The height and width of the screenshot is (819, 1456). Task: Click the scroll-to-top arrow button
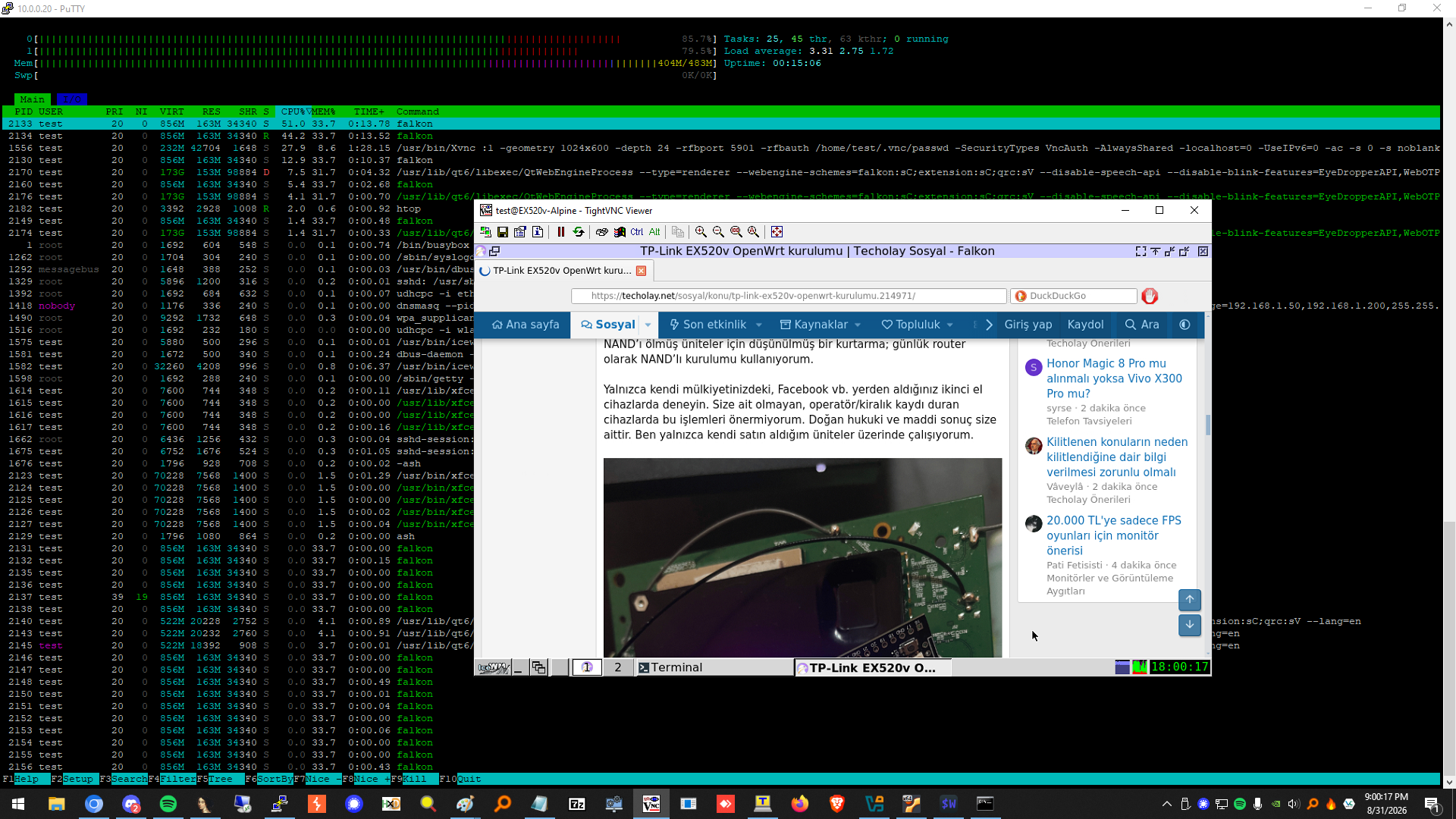(x=1190, y=600)
